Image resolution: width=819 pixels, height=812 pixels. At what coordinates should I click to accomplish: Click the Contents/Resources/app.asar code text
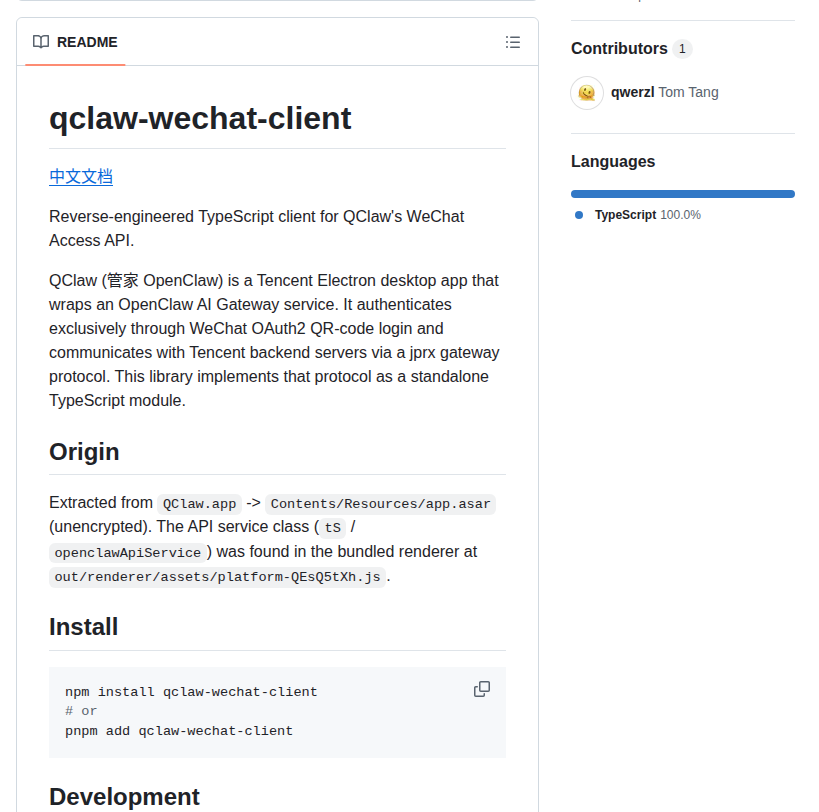coord(380,504)
